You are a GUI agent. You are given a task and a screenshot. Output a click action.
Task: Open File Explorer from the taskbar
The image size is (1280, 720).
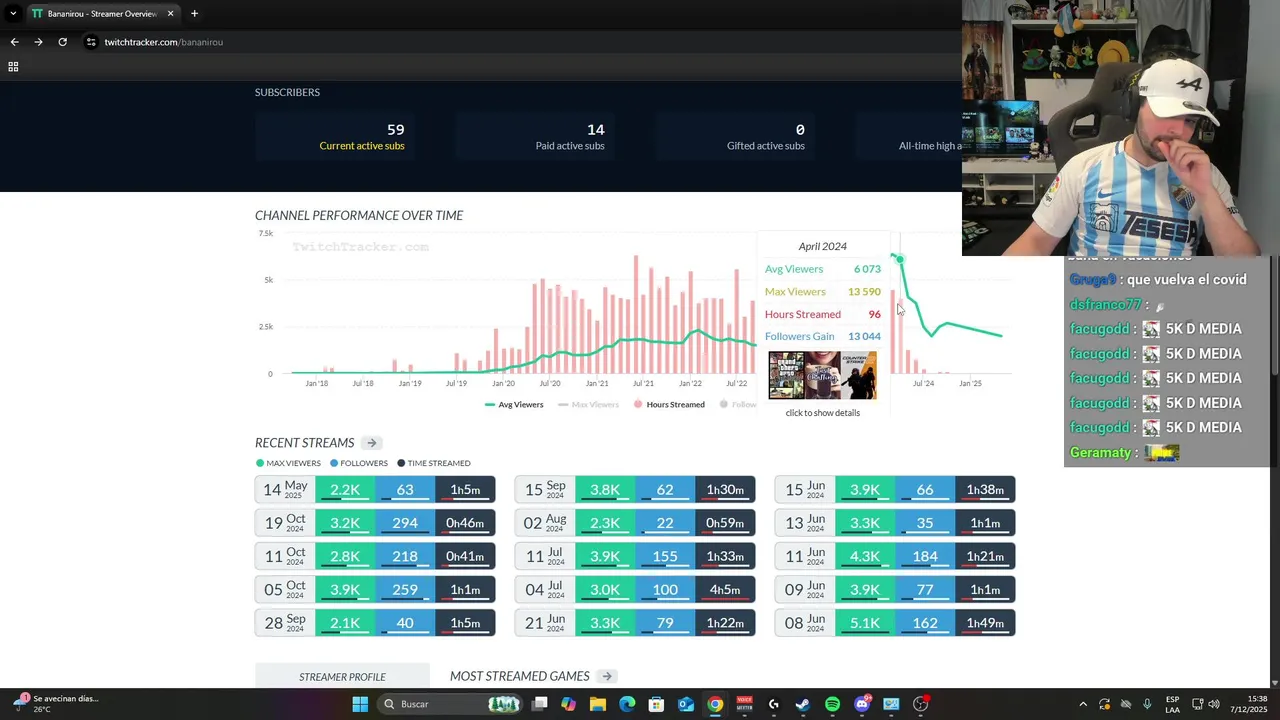(598, 704)
